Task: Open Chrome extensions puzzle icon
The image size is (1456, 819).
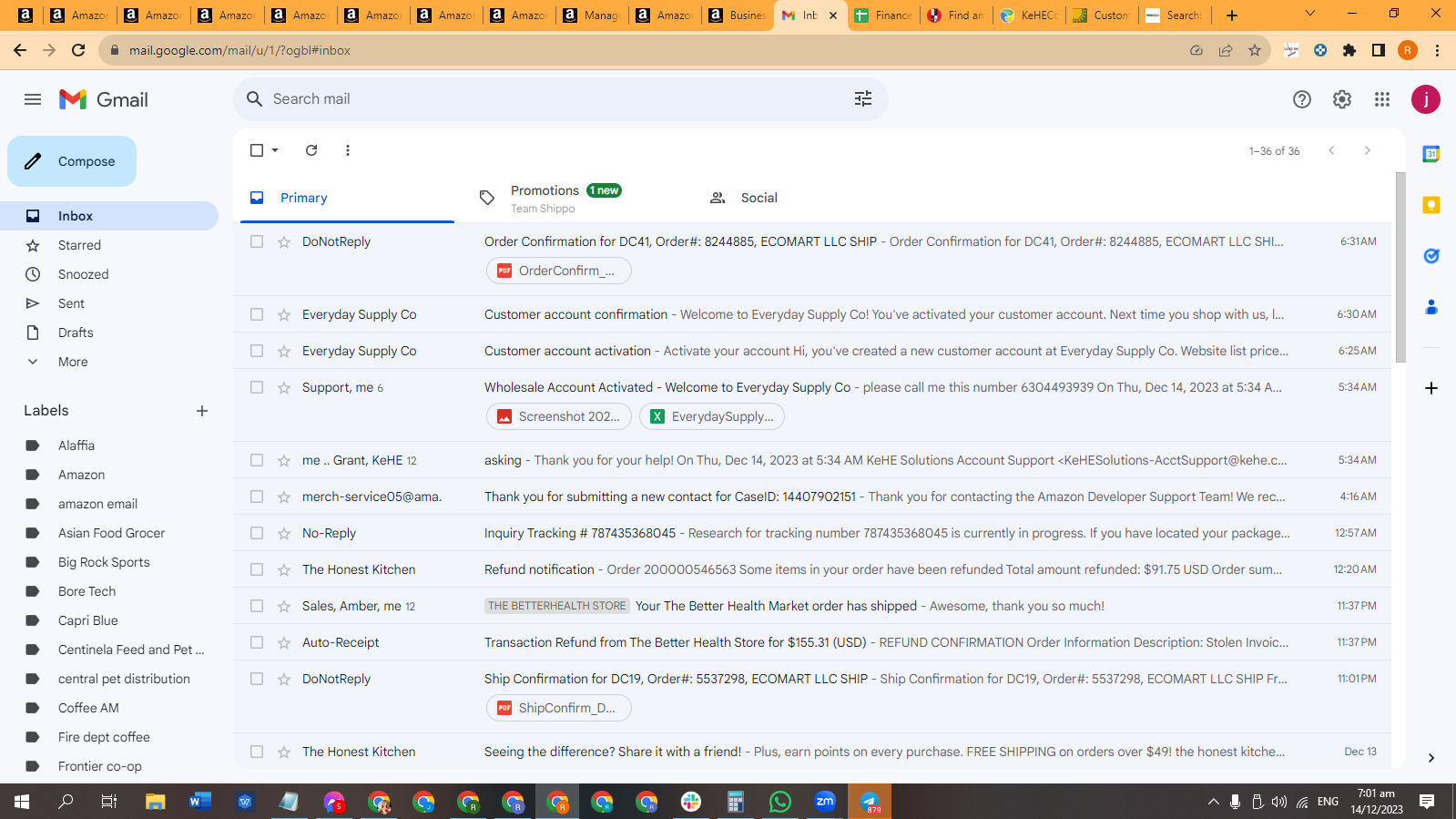Action: [x=1349, y=50]
